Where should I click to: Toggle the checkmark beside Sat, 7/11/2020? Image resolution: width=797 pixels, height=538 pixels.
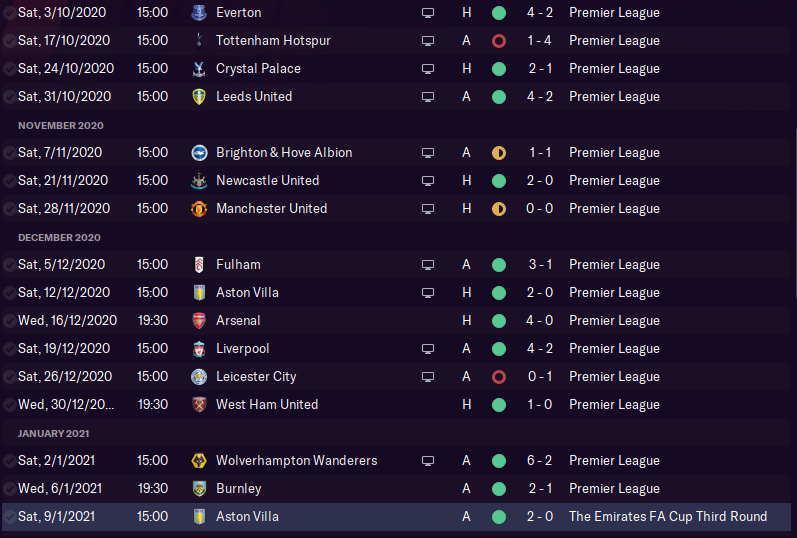click(x=9, y=153)
